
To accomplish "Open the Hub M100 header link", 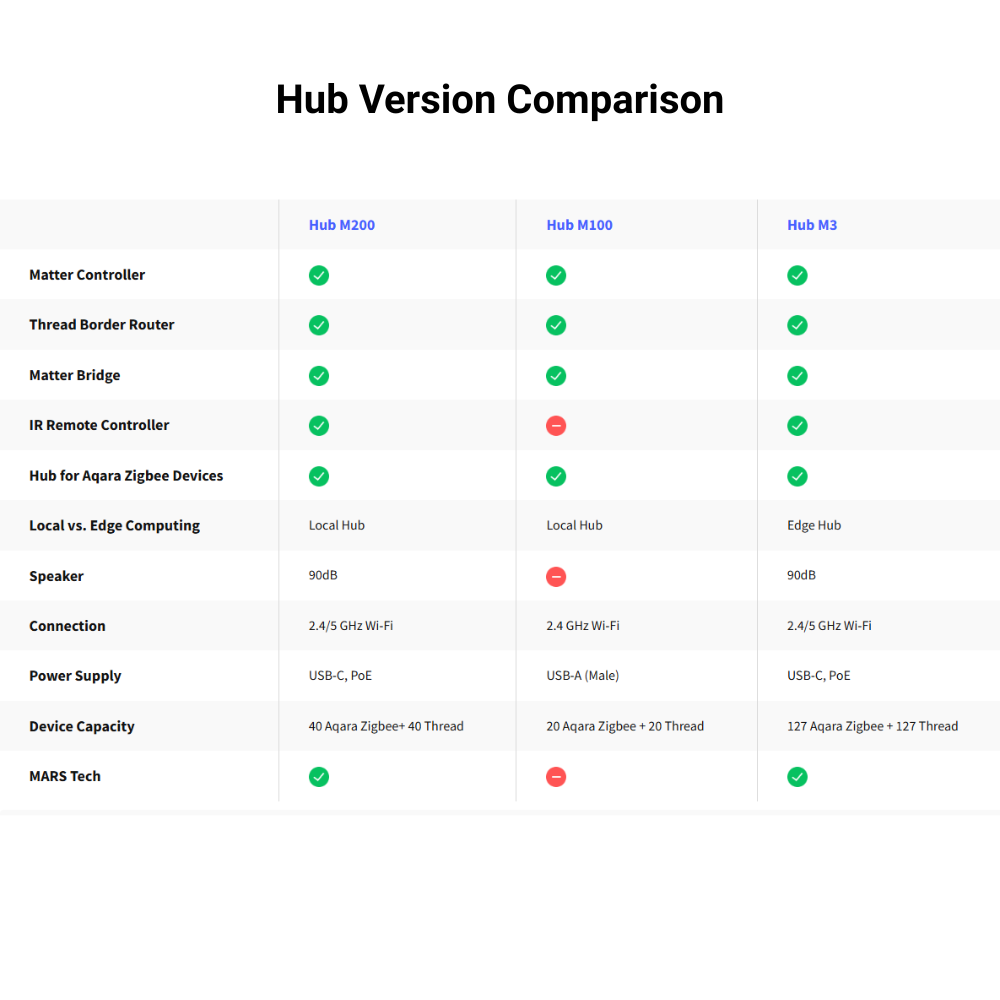I will click(579, 225).
